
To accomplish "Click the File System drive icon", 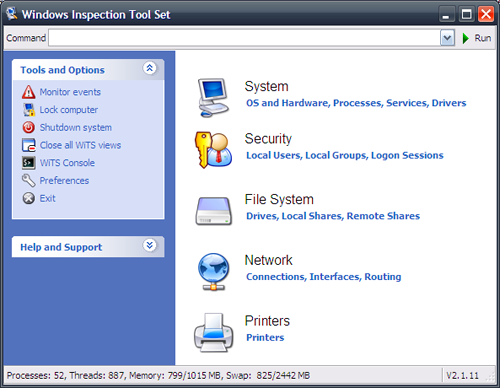I will click(213, 211).
